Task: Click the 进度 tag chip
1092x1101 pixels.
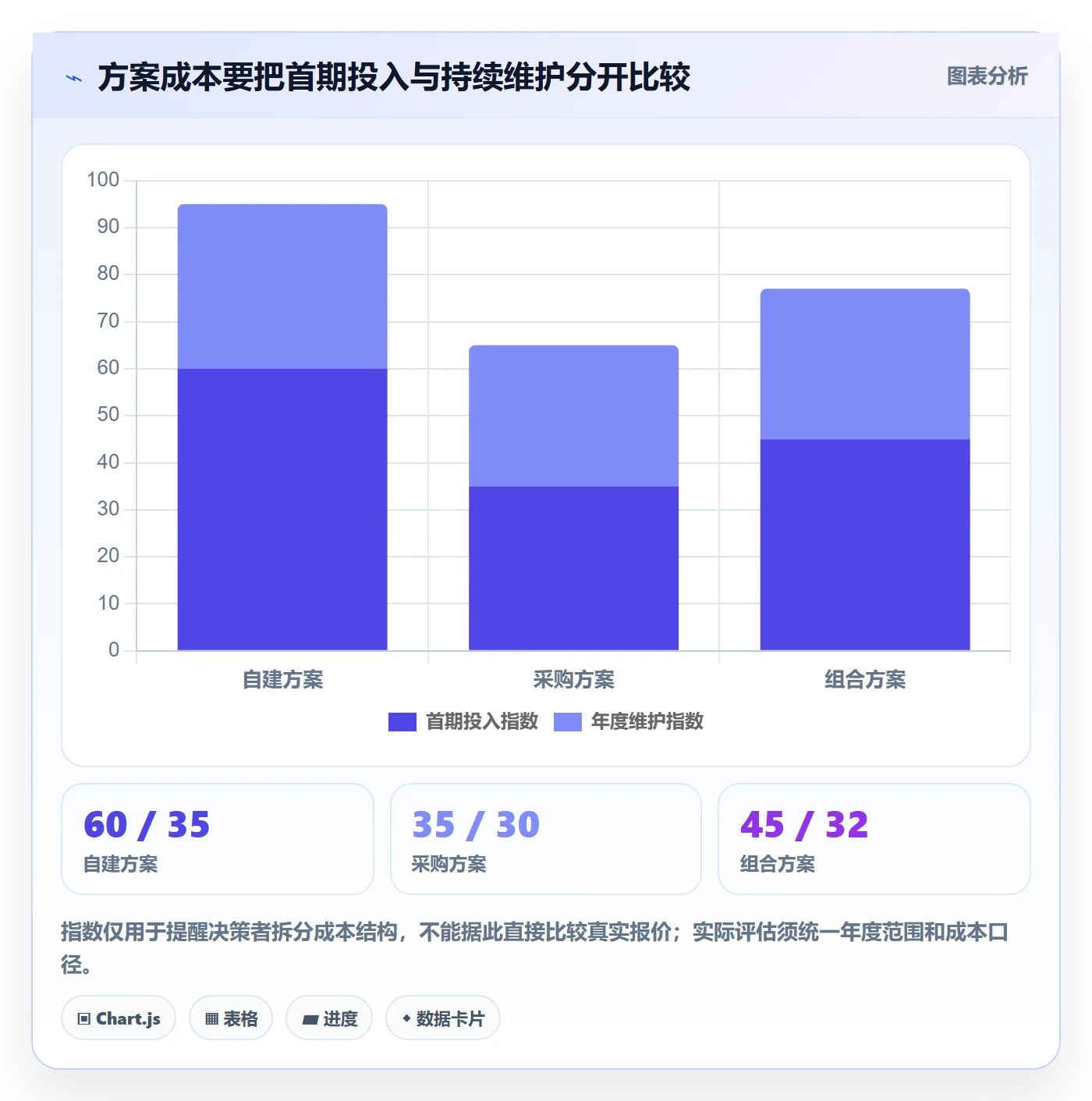Action: pos(329,1018)
